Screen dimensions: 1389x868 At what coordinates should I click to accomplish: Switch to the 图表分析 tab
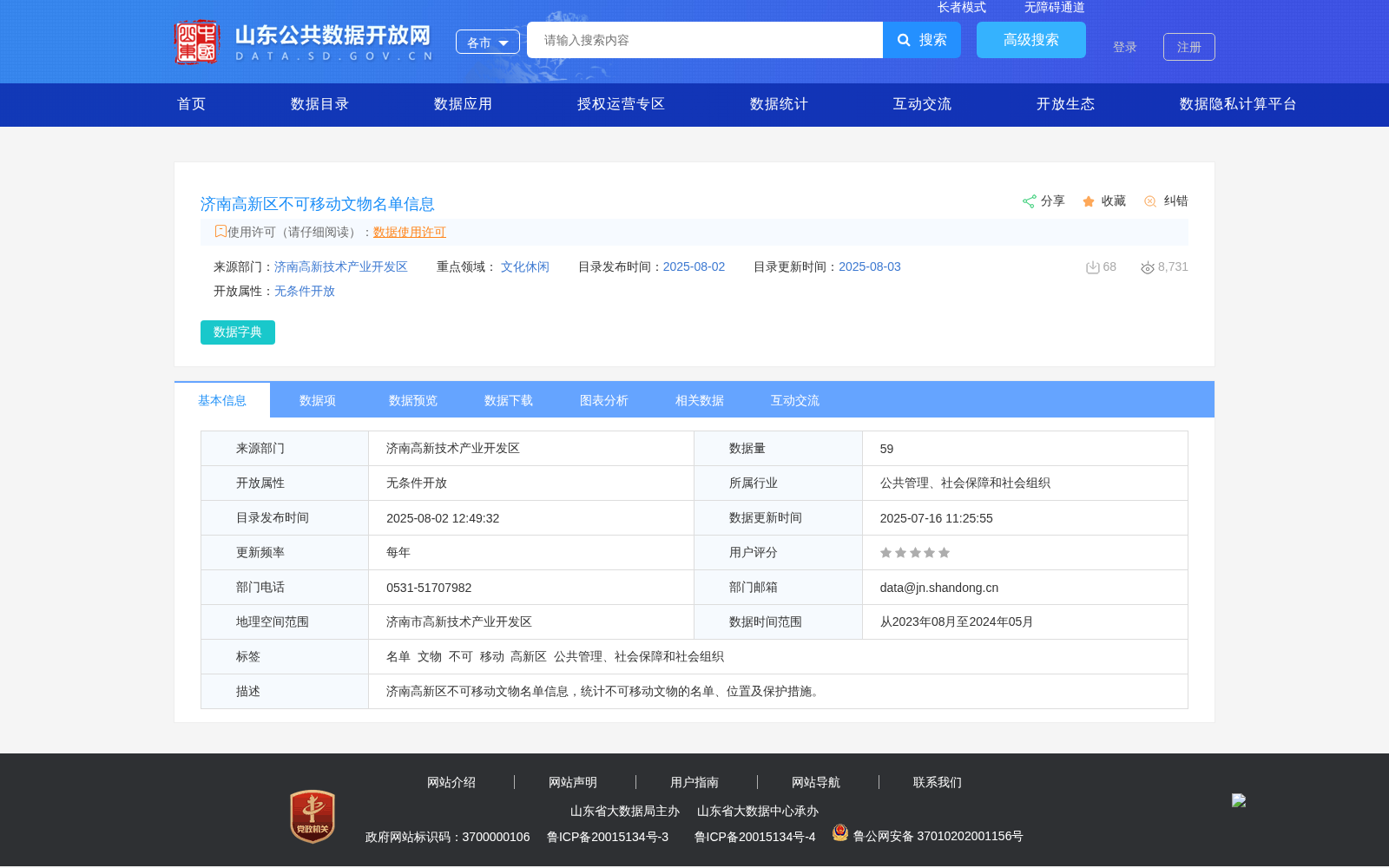point(604,400)
